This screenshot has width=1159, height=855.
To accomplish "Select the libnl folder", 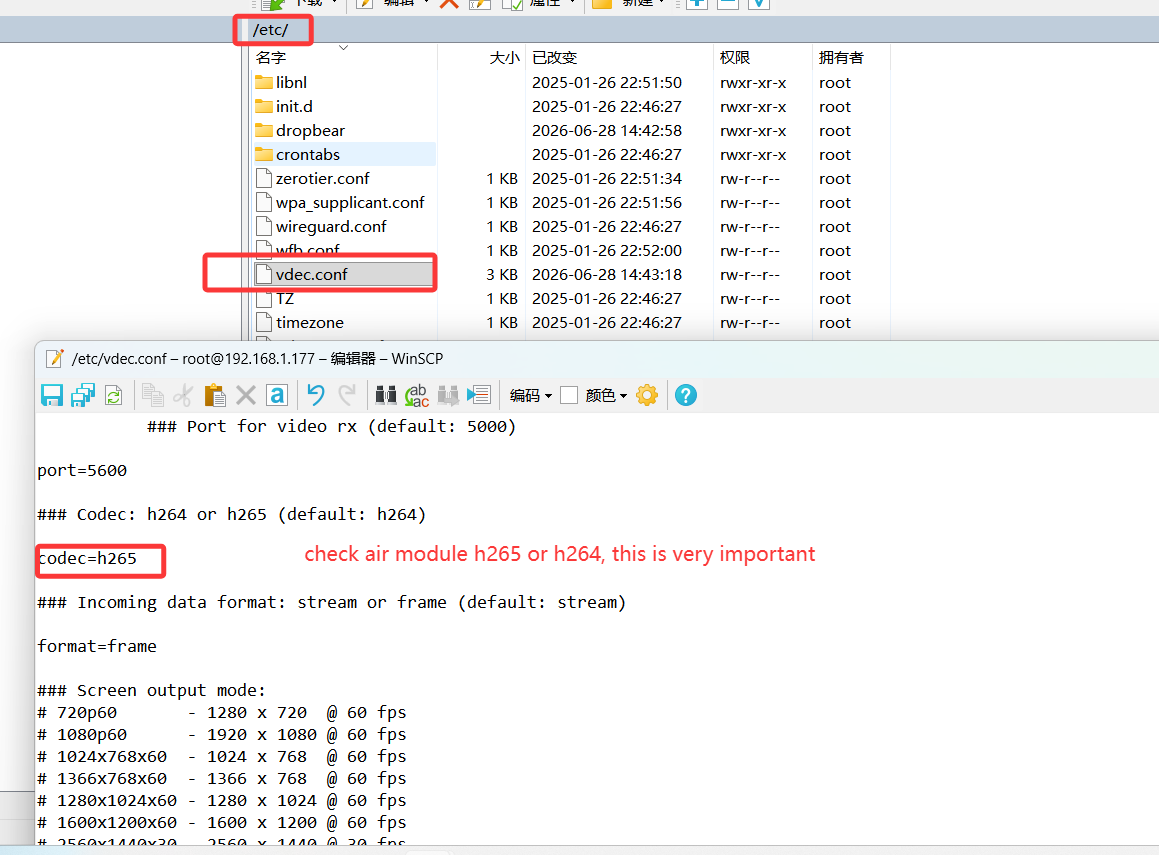I will click(x=291, y=83).
